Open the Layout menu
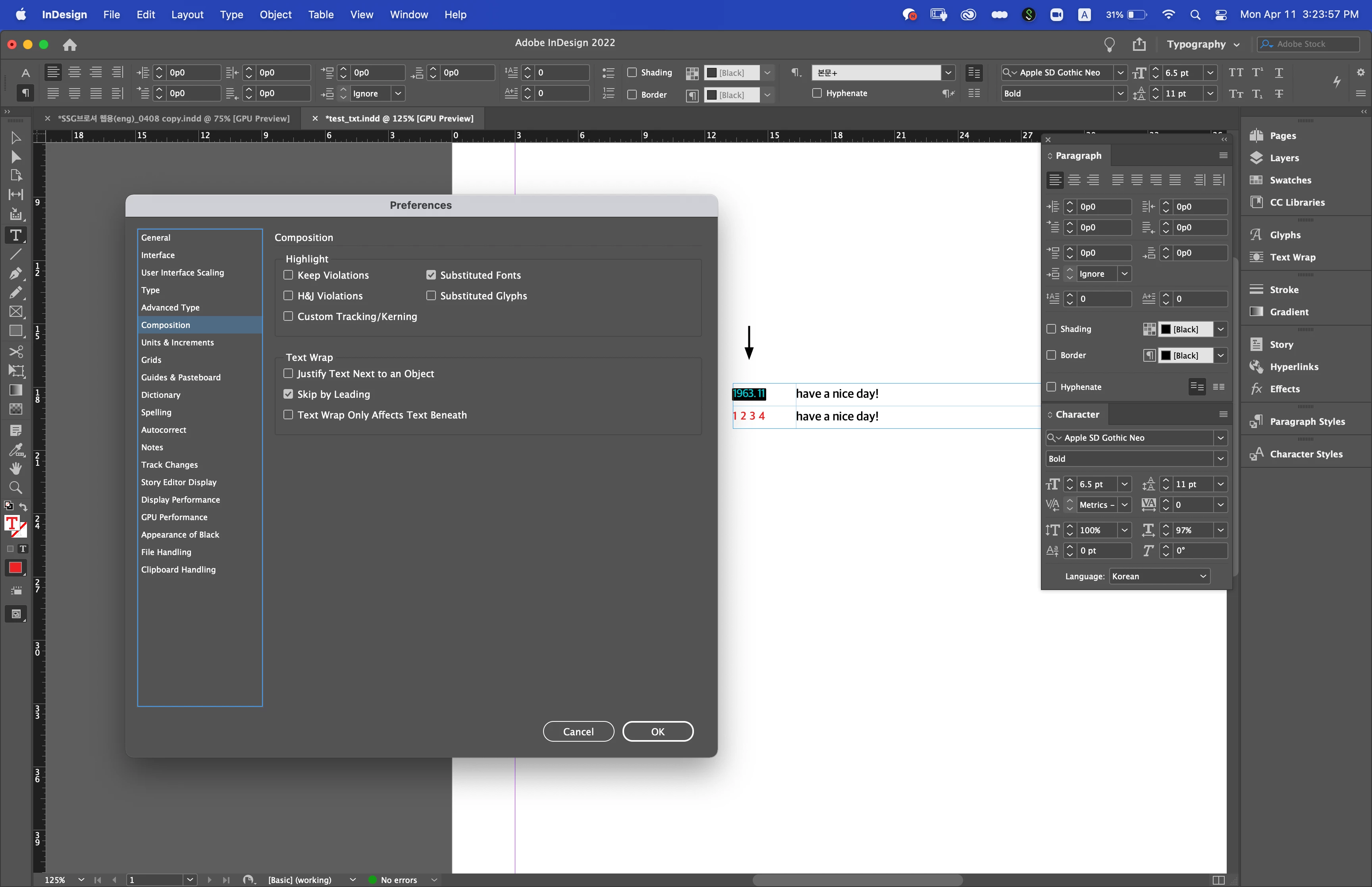Image resolution: width=1372 pixels, height=887 pixels. pos(187,14)
